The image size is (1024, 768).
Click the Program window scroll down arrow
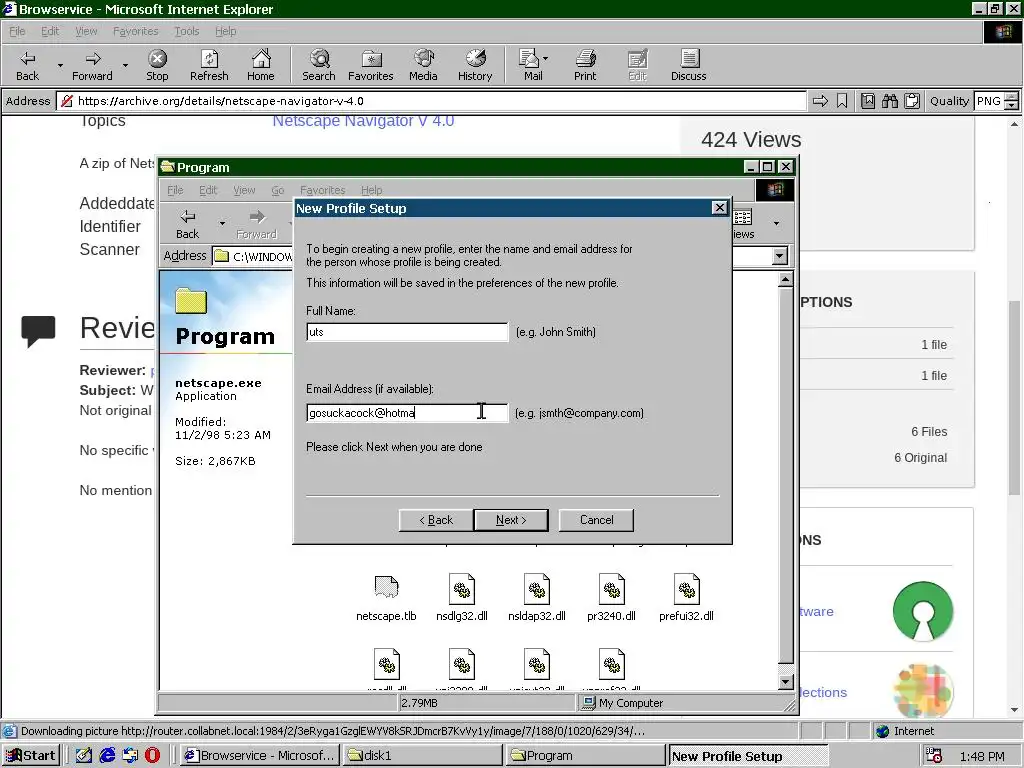click(786, 682)
